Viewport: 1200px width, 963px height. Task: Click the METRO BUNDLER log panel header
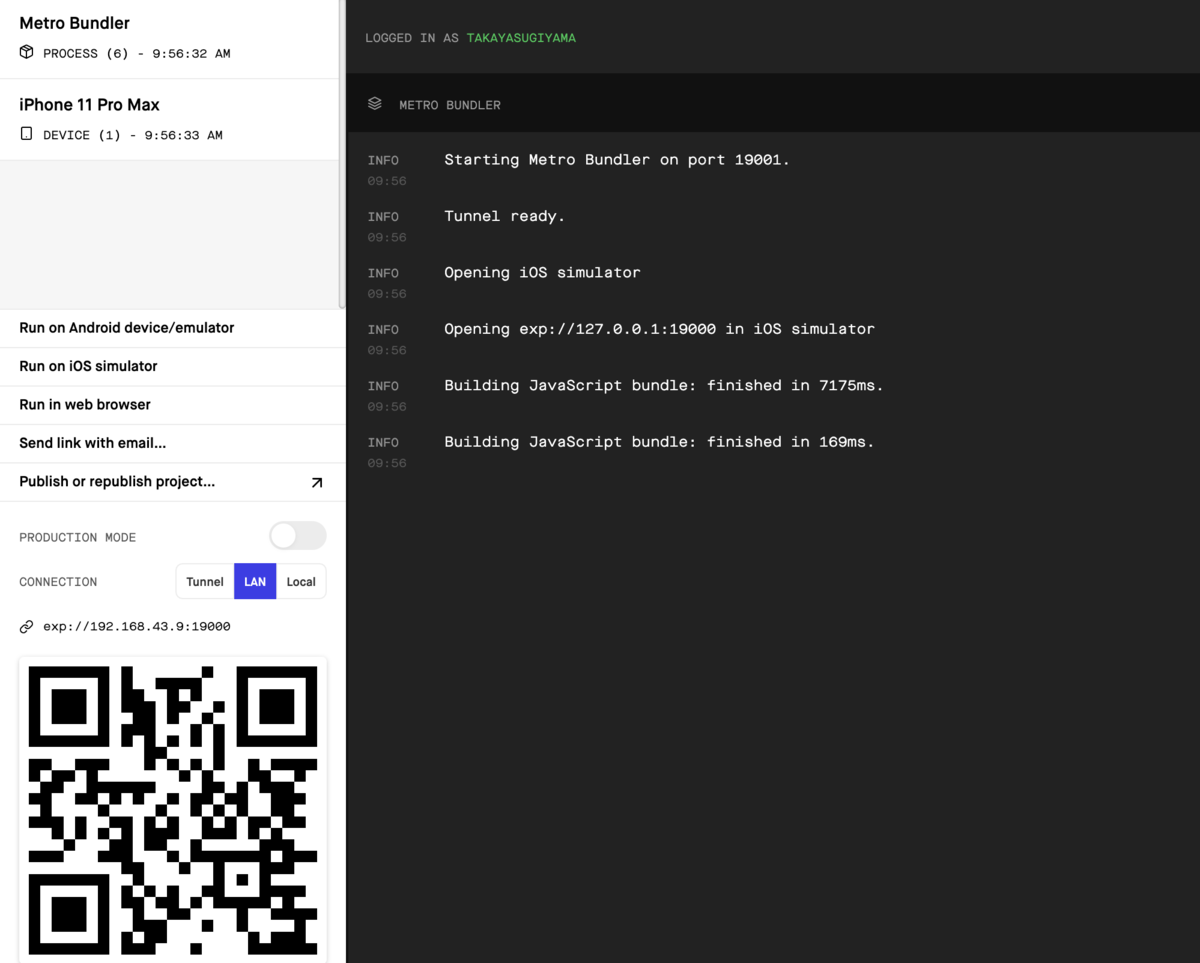(773, 104)
